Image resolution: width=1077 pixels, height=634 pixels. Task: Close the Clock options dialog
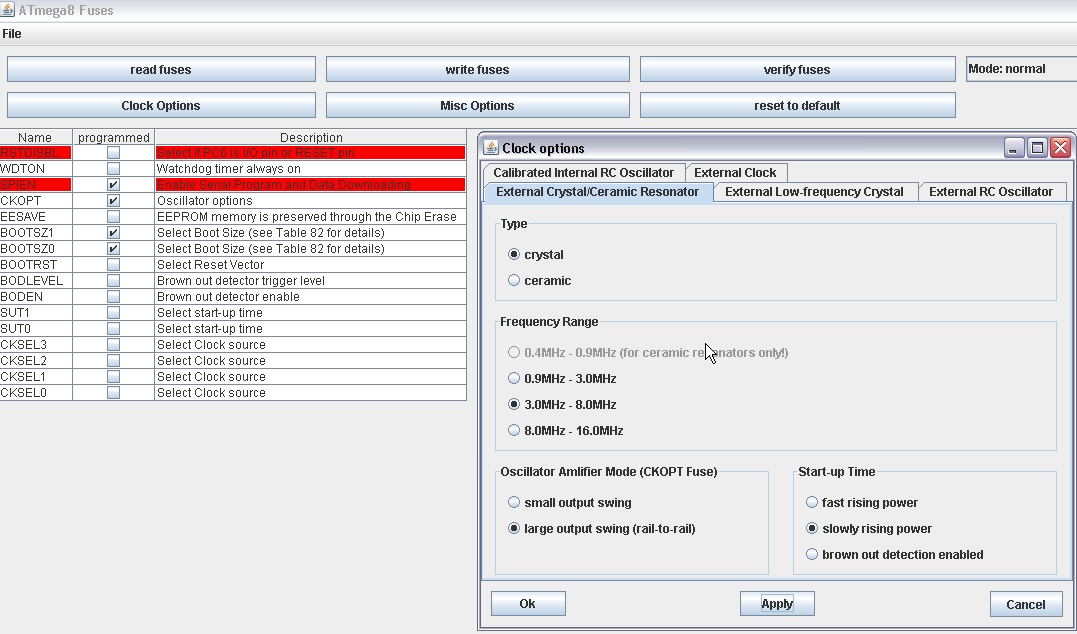[x=1061, y=148]
